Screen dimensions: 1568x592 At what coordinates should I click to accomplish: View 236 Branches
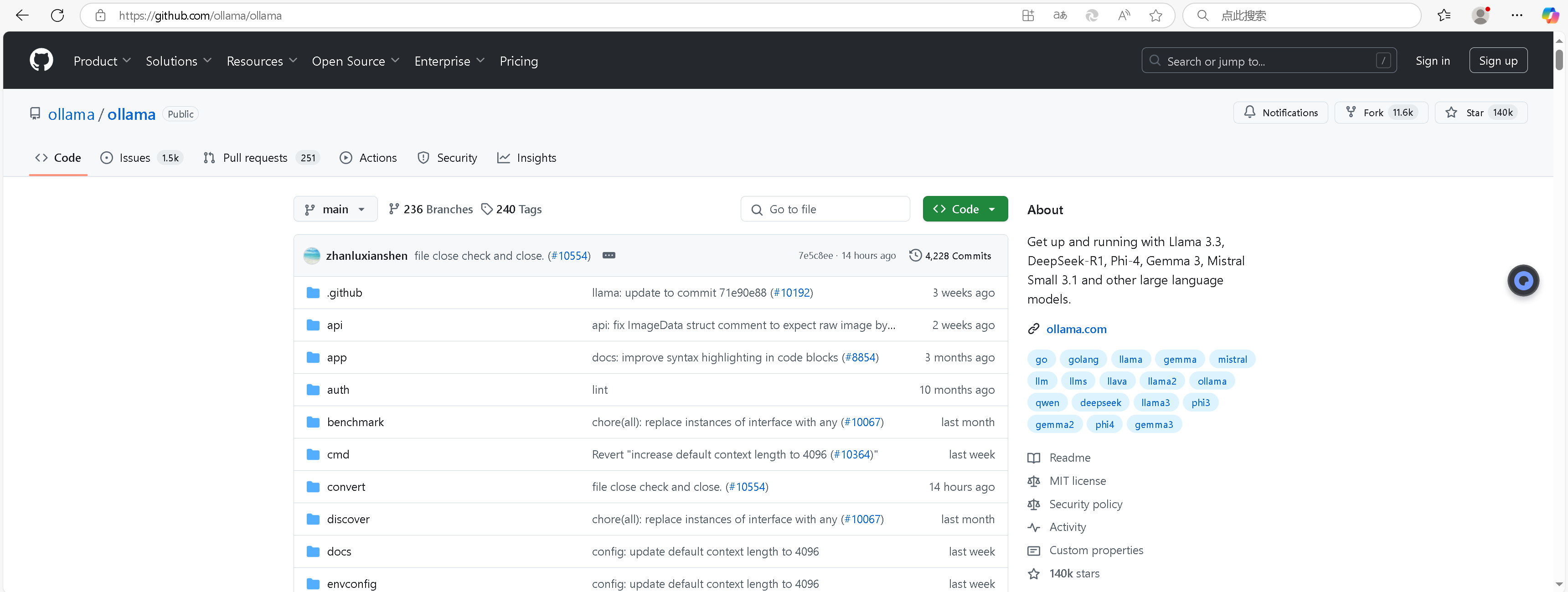(x=430, y=209)
